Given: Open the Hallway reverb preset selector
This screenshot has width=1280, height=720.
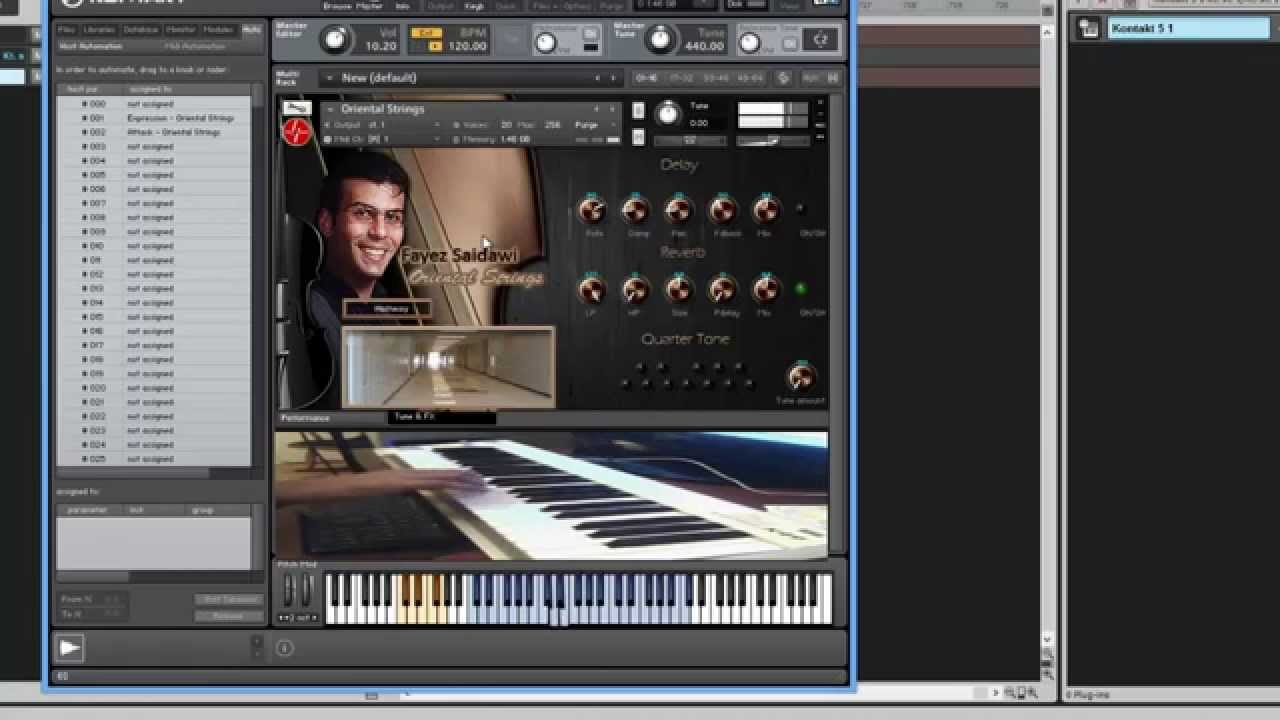Looking at the screenshot, I should [386, 309].
